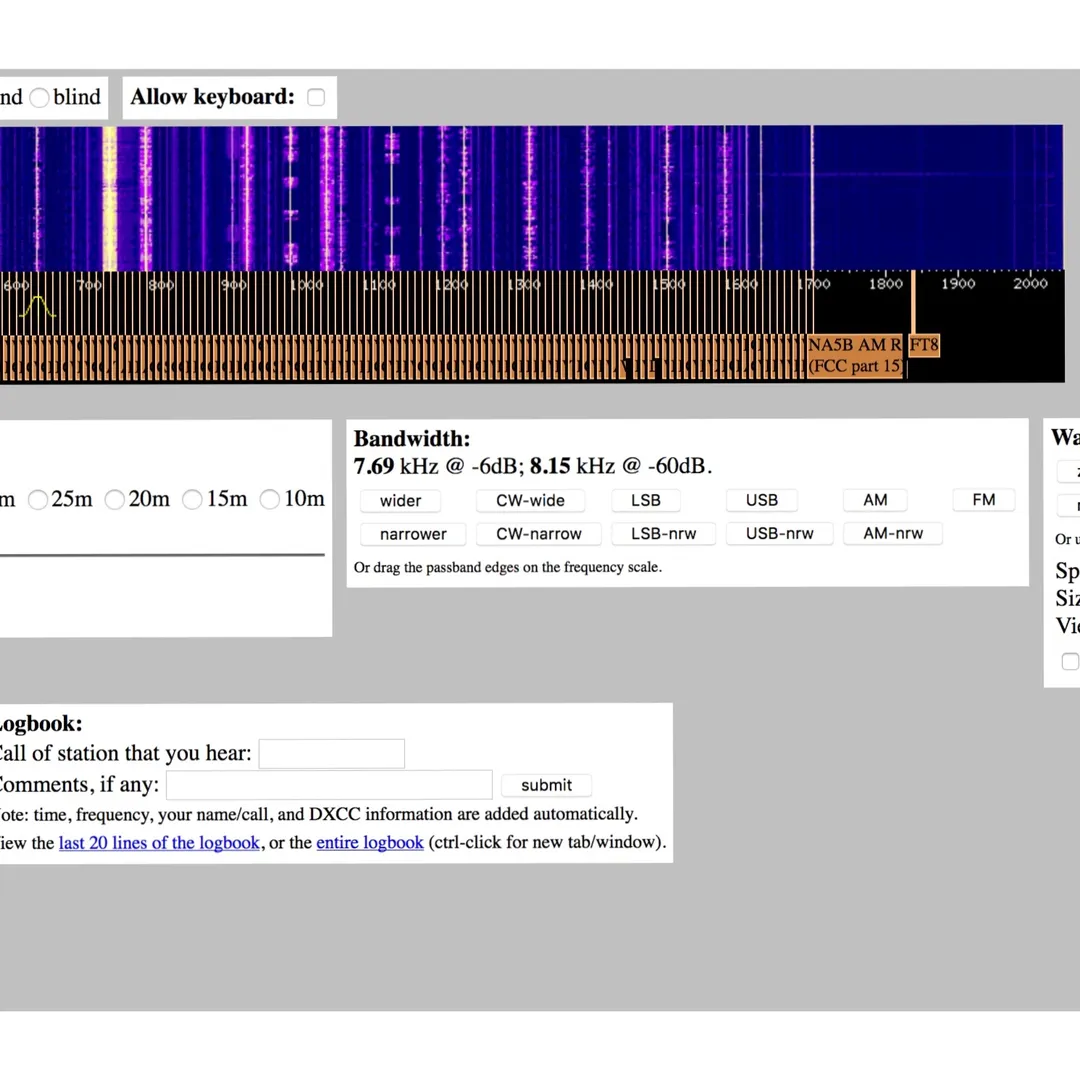The width and height of the screenshot is (1080, 1080).
Task: Submit the logbook entry
Action: [546, 785]
